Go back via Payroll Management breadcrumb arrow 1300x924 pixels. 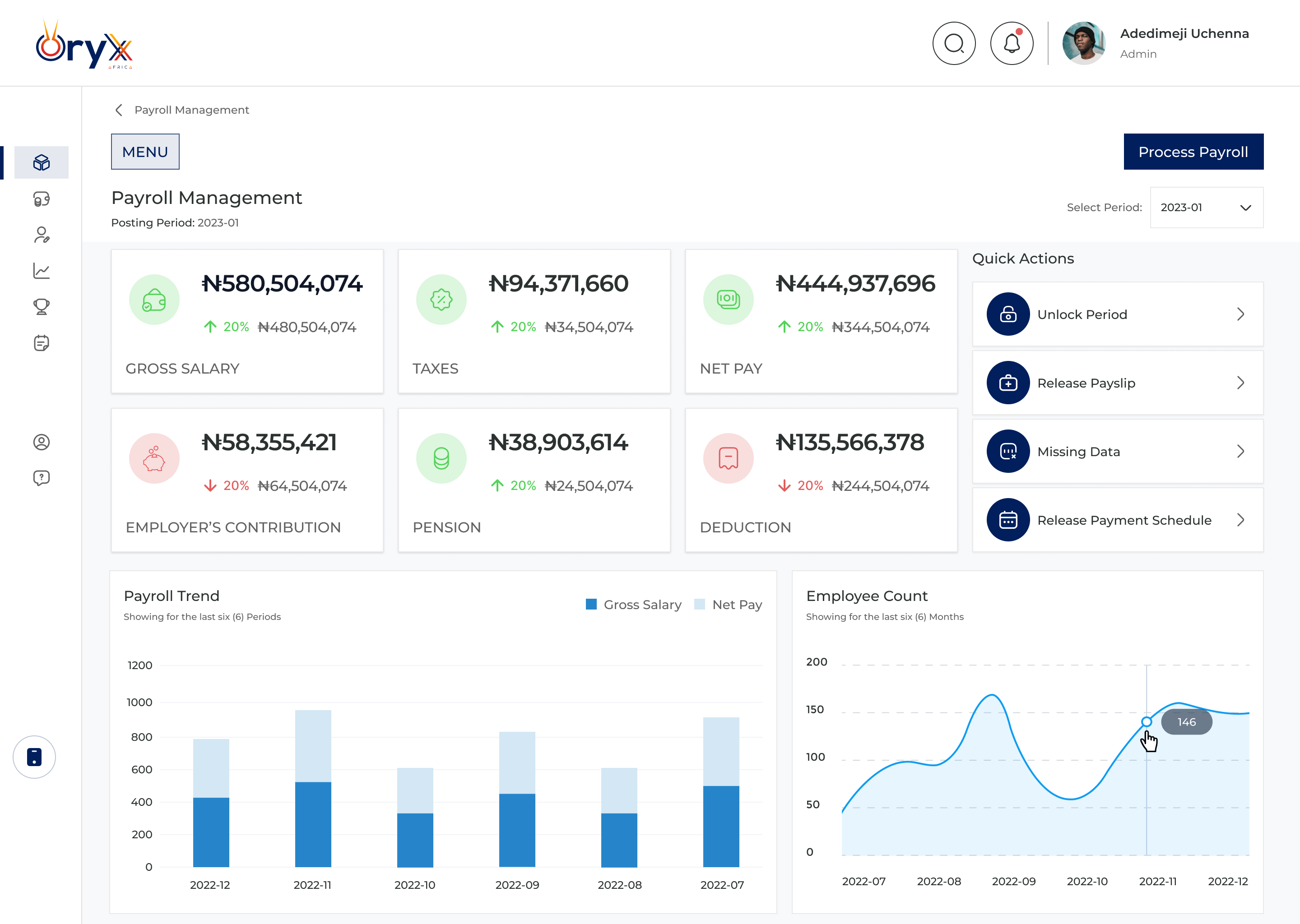pos(119,110)
